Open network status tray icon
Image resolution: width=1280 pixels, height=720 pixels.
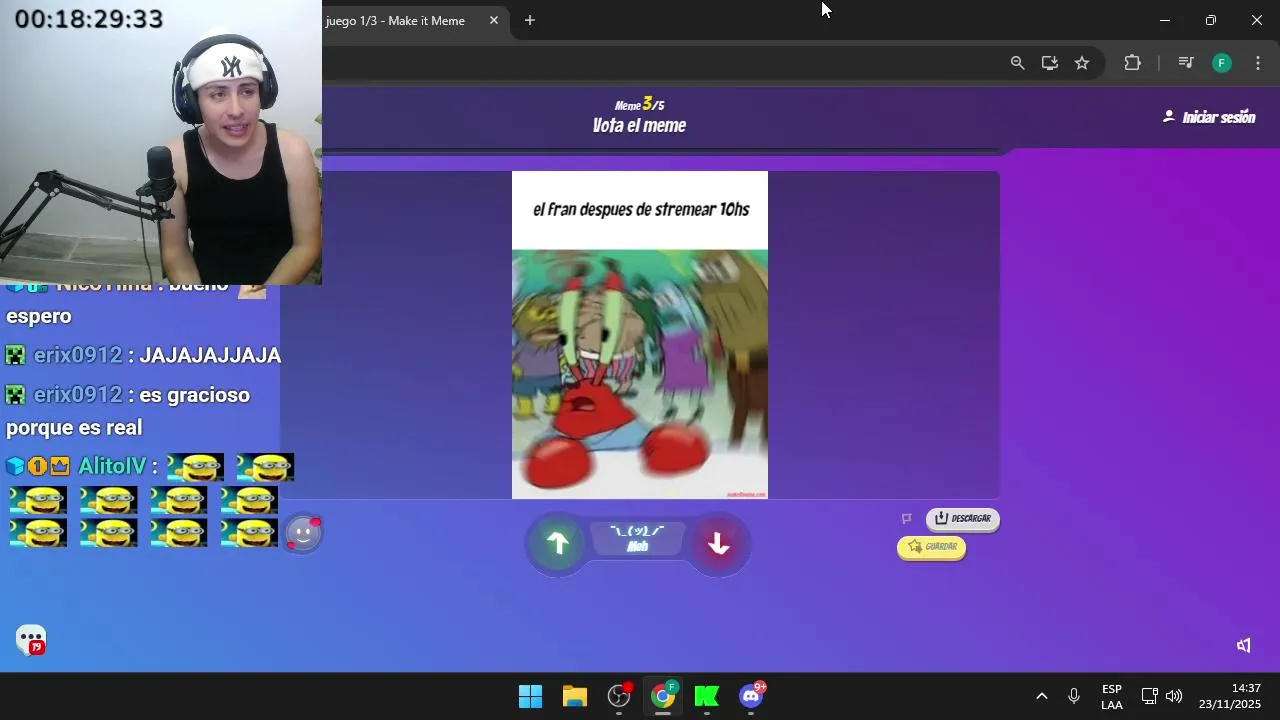pyautogui.click(x=1149, y=696)
